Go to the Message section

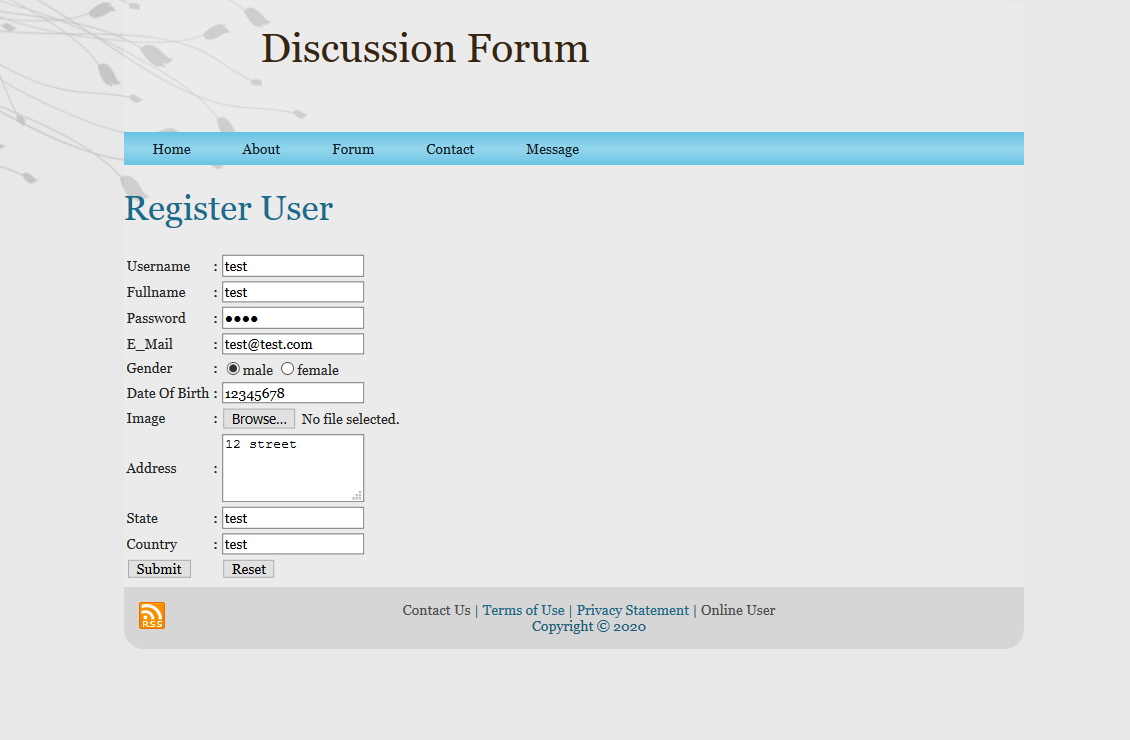coord(552,148)
